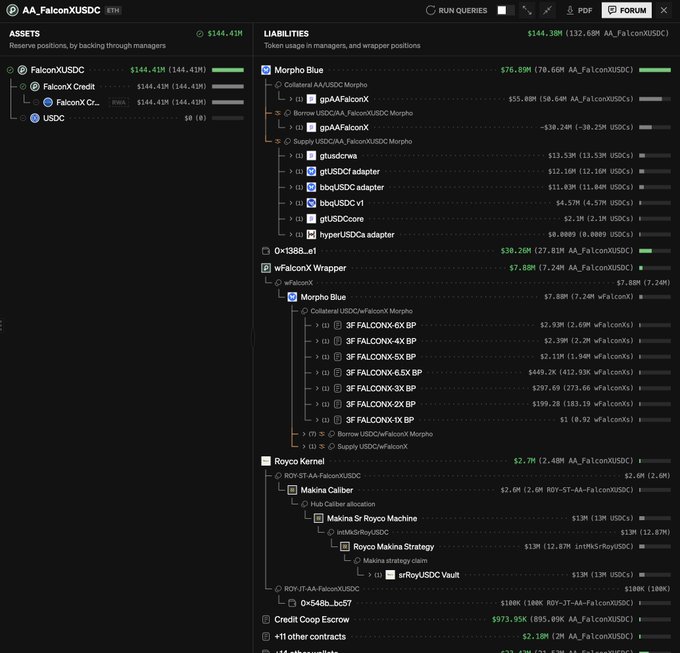The height and width of the screenshot is (653, 680).
Task: Click the Collateral AA/USDC Morpho label
Action: click(325, 85)
